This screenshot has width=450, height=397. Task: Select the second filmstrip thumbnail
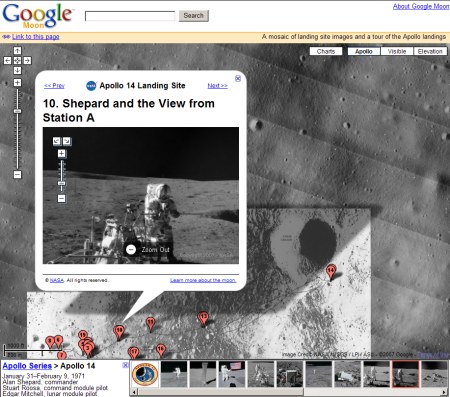pyautogui.click(x=174, y=374)
